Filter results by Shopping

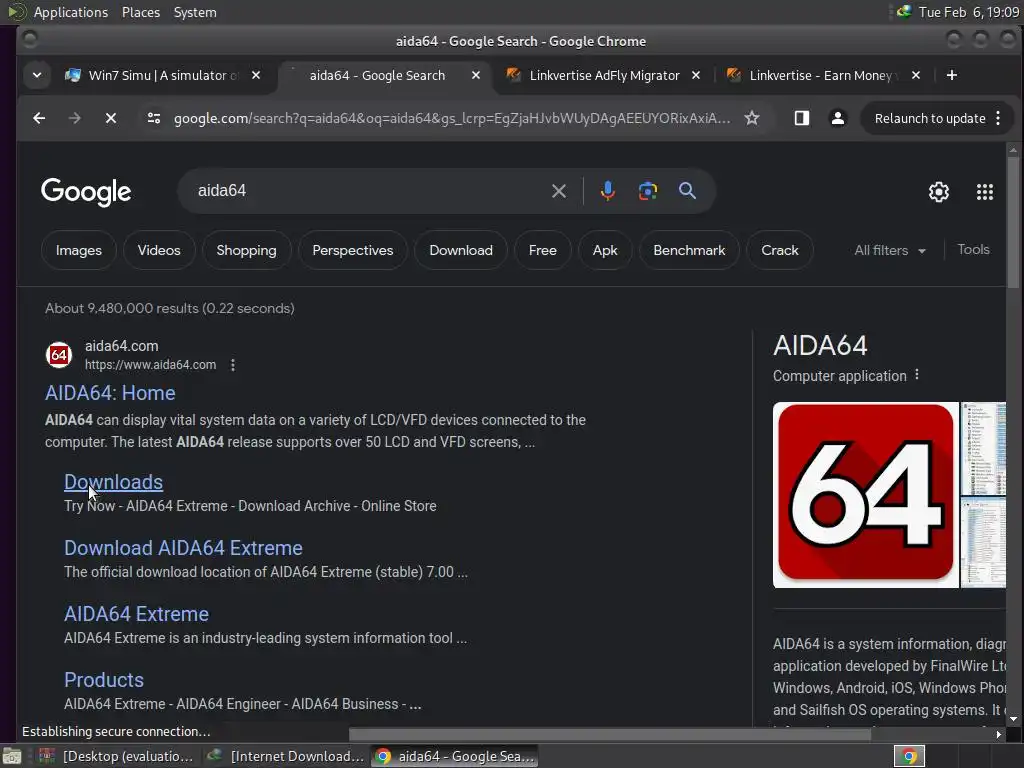click(246, 250)
